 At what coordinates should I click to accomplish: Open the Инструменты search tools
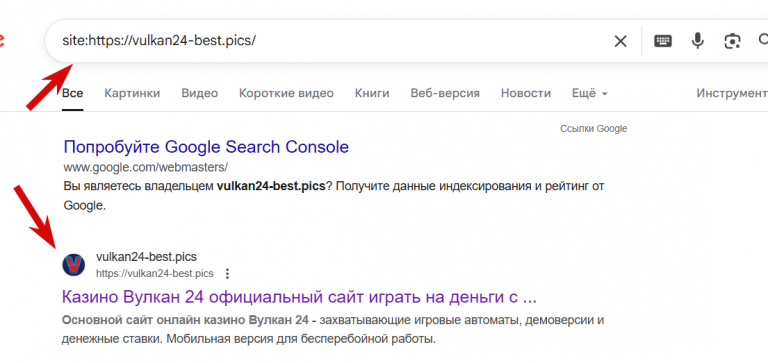tap(732, 93)
